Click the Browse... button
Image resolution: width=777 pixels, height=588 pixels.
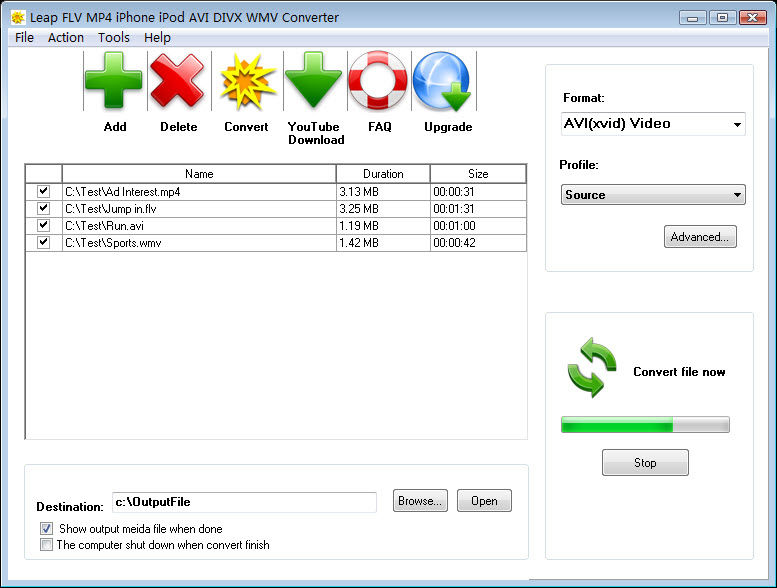(420, 501)
